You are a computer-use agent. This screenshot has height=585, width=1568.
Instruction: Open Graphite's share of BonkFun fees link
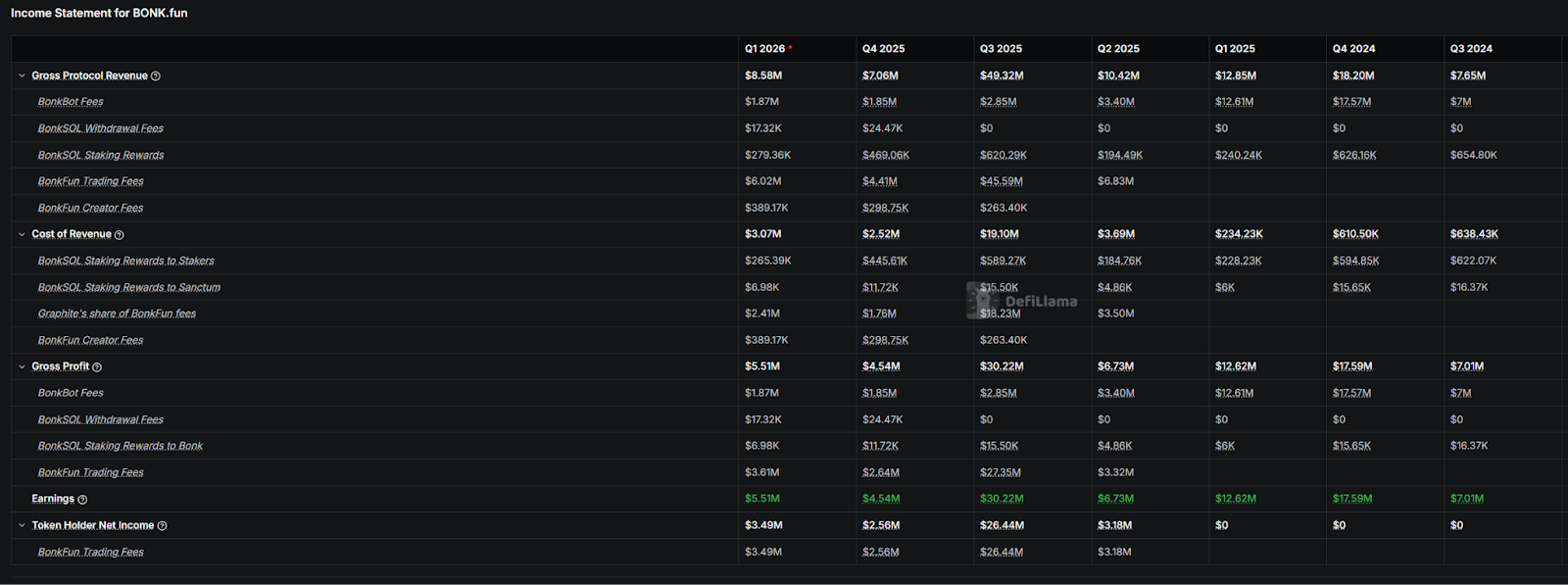(x=117, y=314)
